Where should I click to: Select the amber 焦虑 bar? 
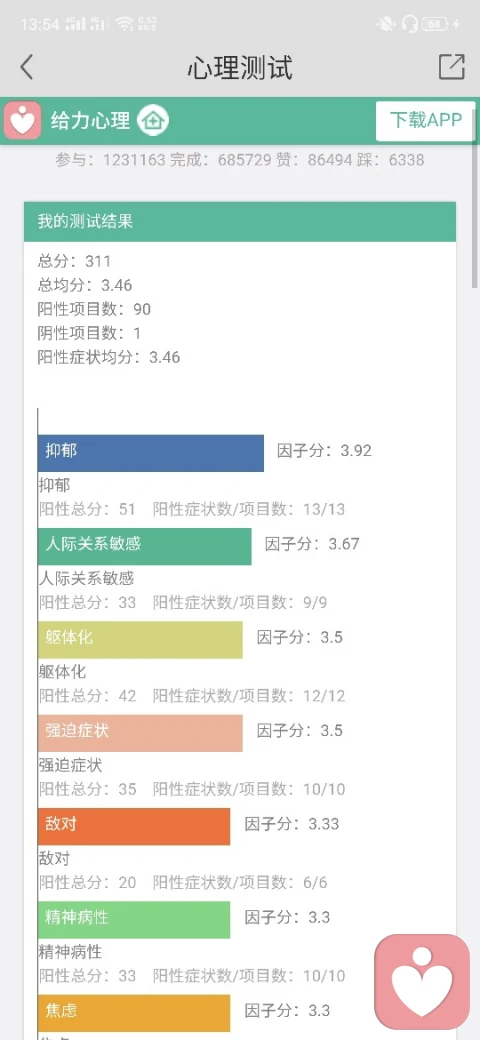click(x=134, y=1013)
